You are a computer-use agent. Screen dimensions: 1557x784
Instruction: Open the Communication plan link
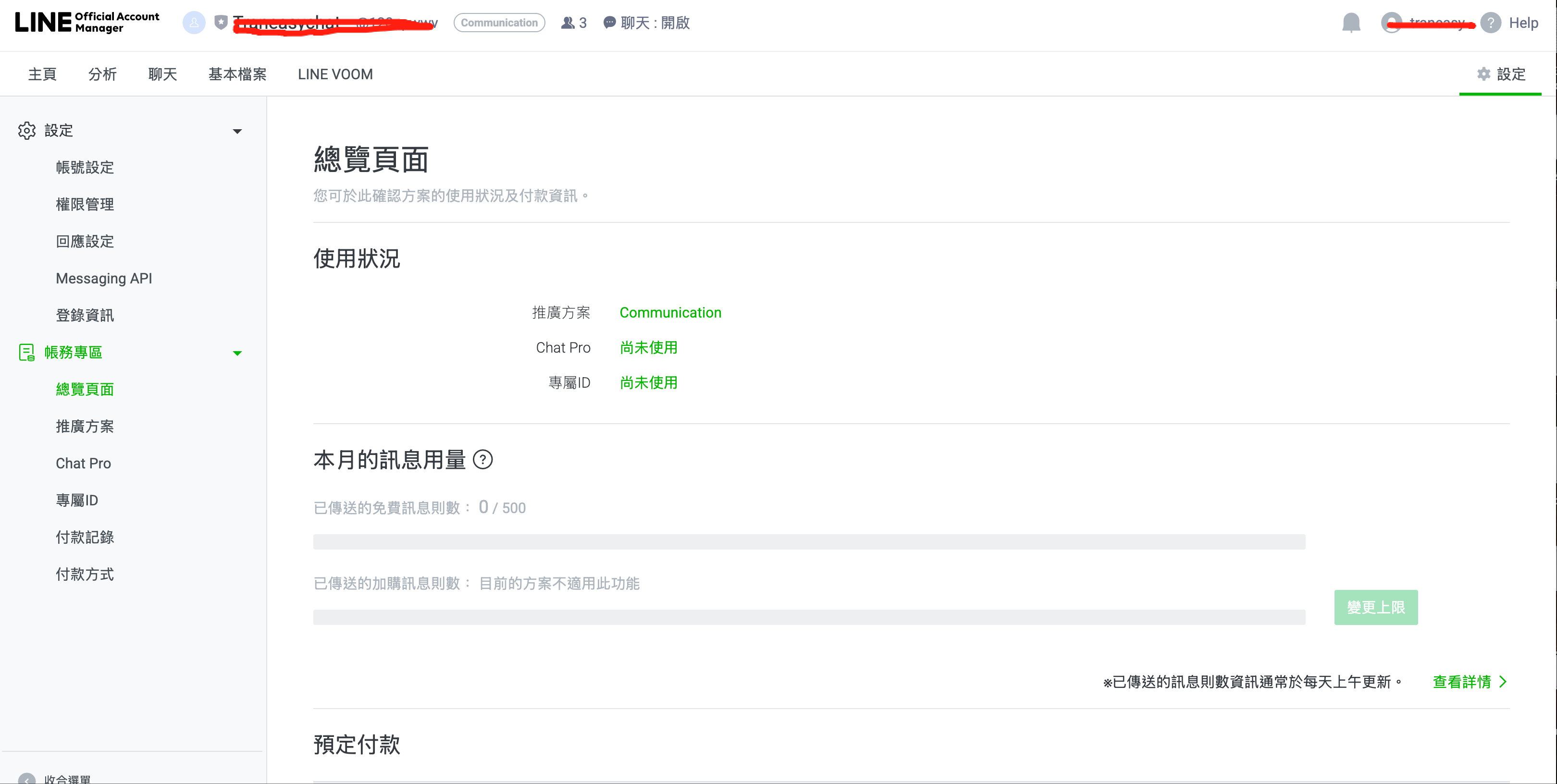[670, 313]
